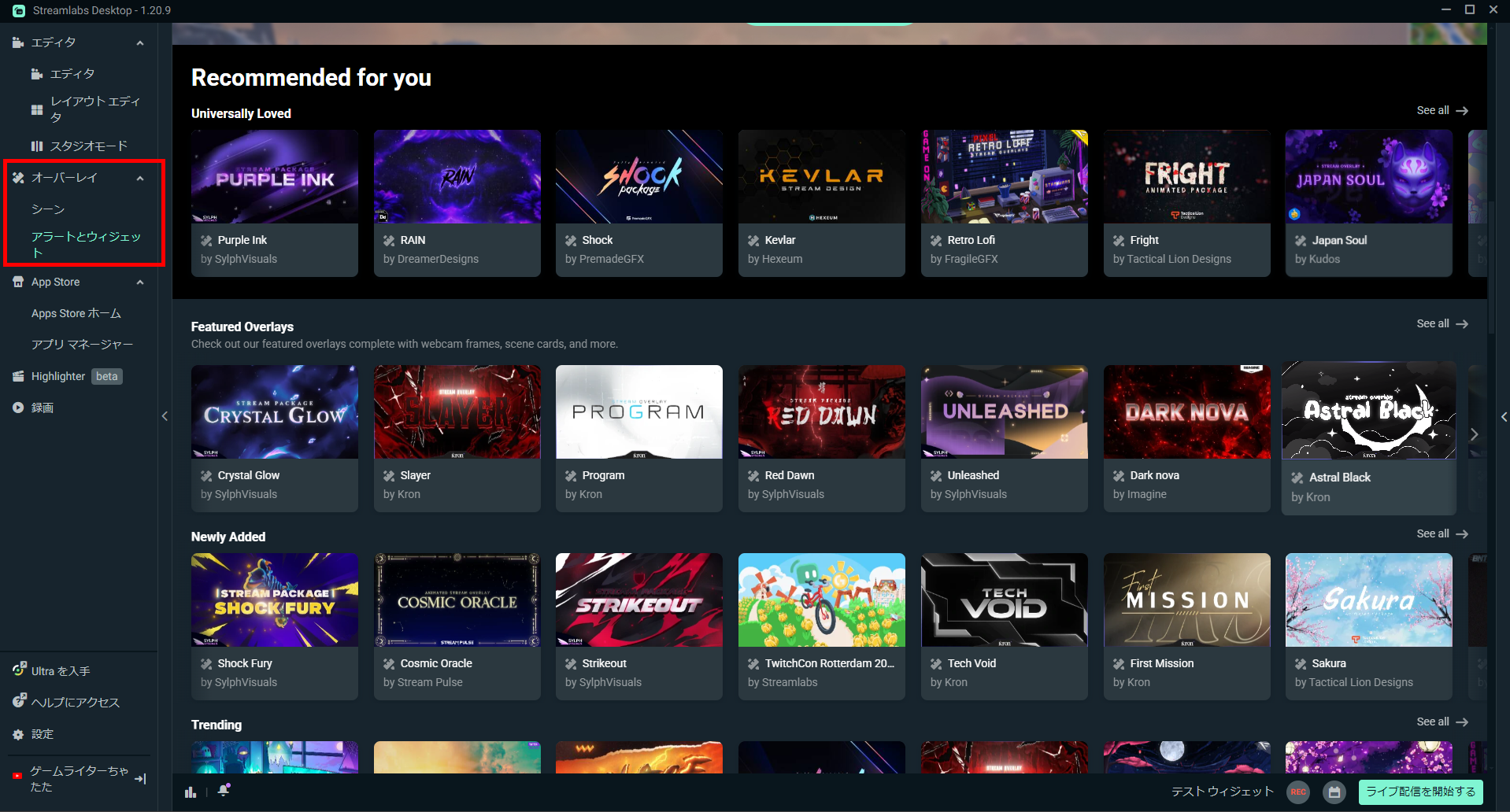1510x812 pixels.
Task: Click the replay buffer icon
Action: [x=1334, y=792]
